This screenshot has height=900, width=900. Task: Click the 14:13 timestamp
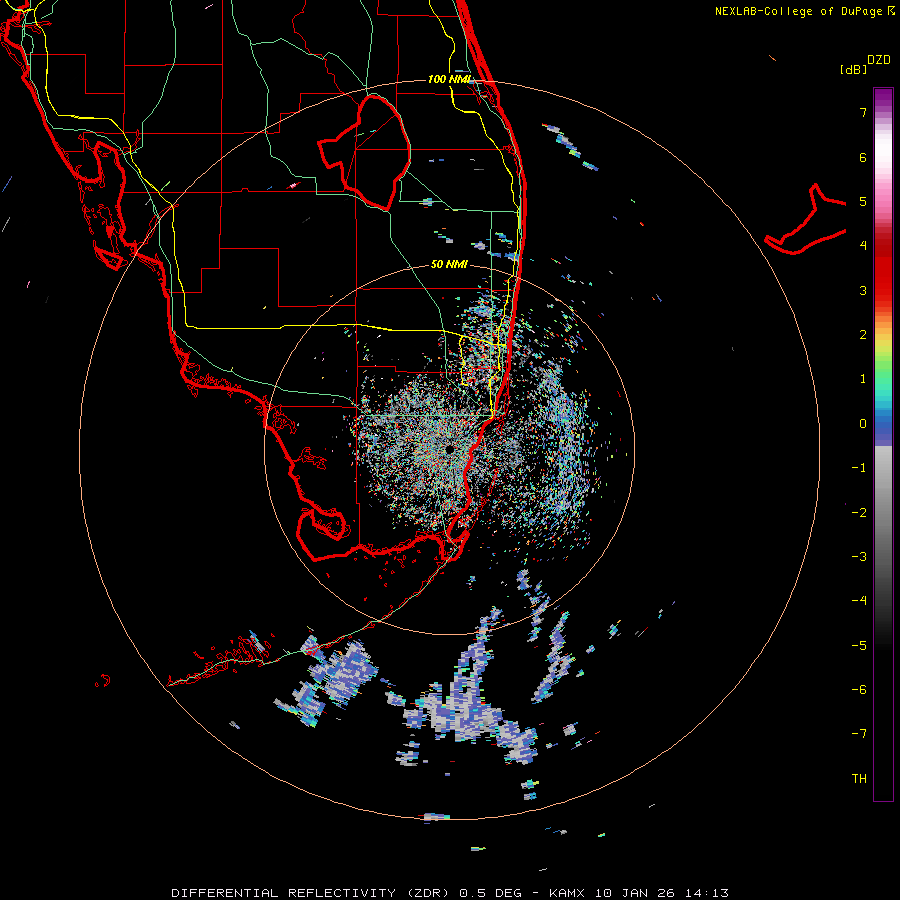pos(707,893)
